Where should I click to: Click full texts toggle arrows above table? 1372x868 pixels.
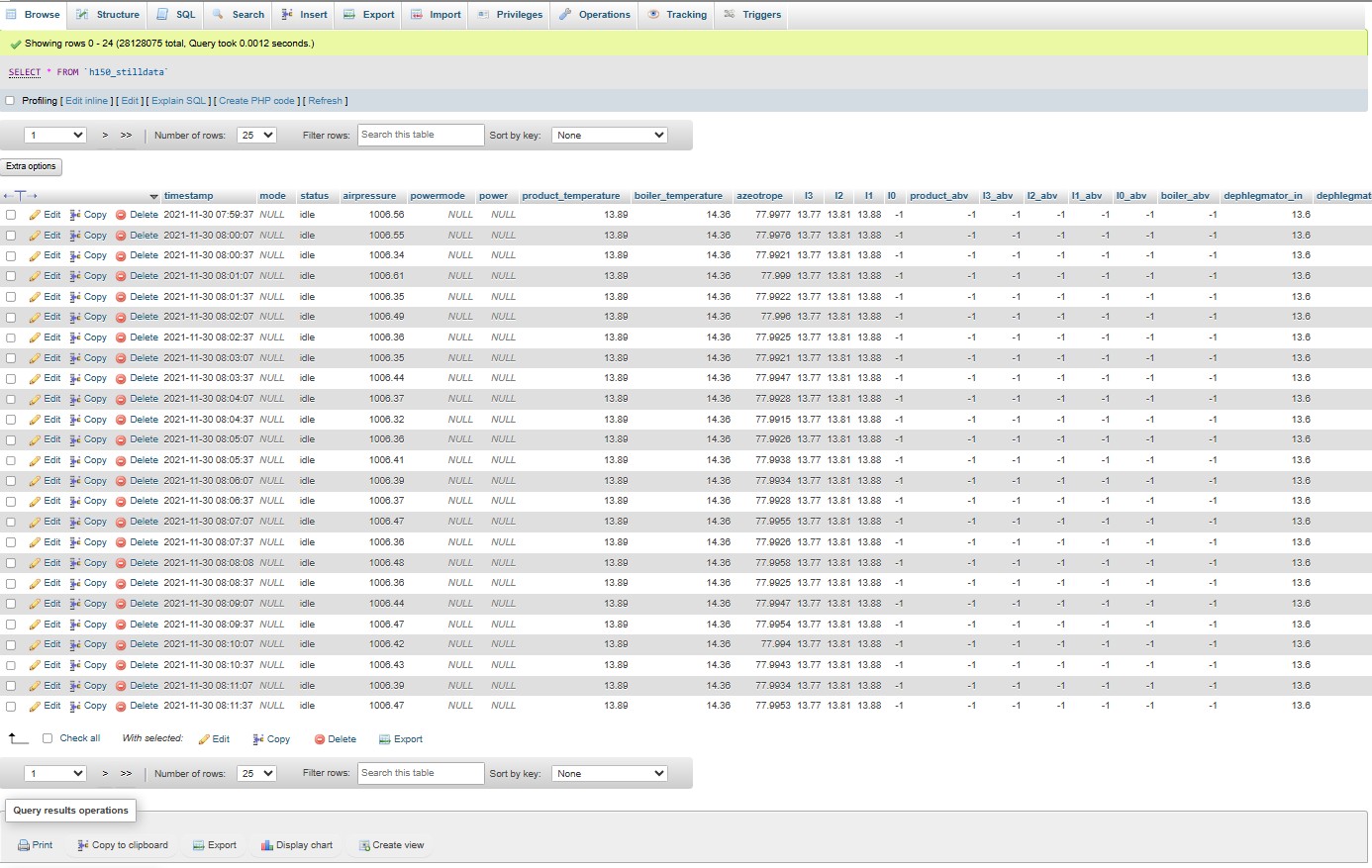click(x=20, y=196)
